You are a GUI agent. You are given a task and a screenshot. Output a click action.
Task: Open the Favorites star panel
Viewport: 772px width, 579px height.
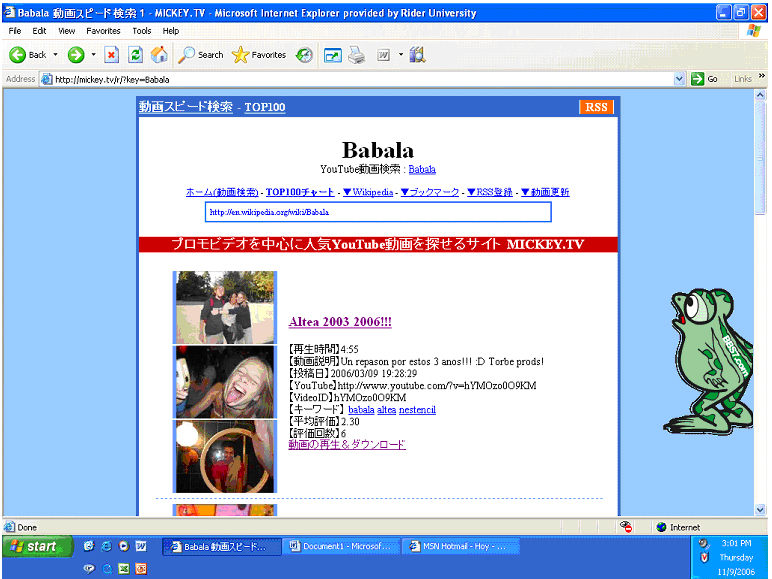[258, 55]
